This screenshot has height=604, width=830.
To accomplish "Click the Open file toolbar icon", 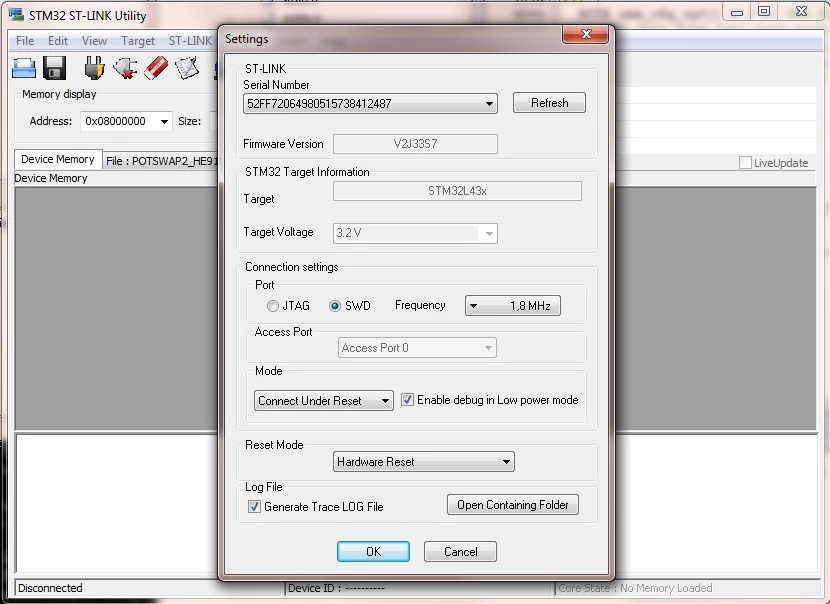I will [24, 68].
